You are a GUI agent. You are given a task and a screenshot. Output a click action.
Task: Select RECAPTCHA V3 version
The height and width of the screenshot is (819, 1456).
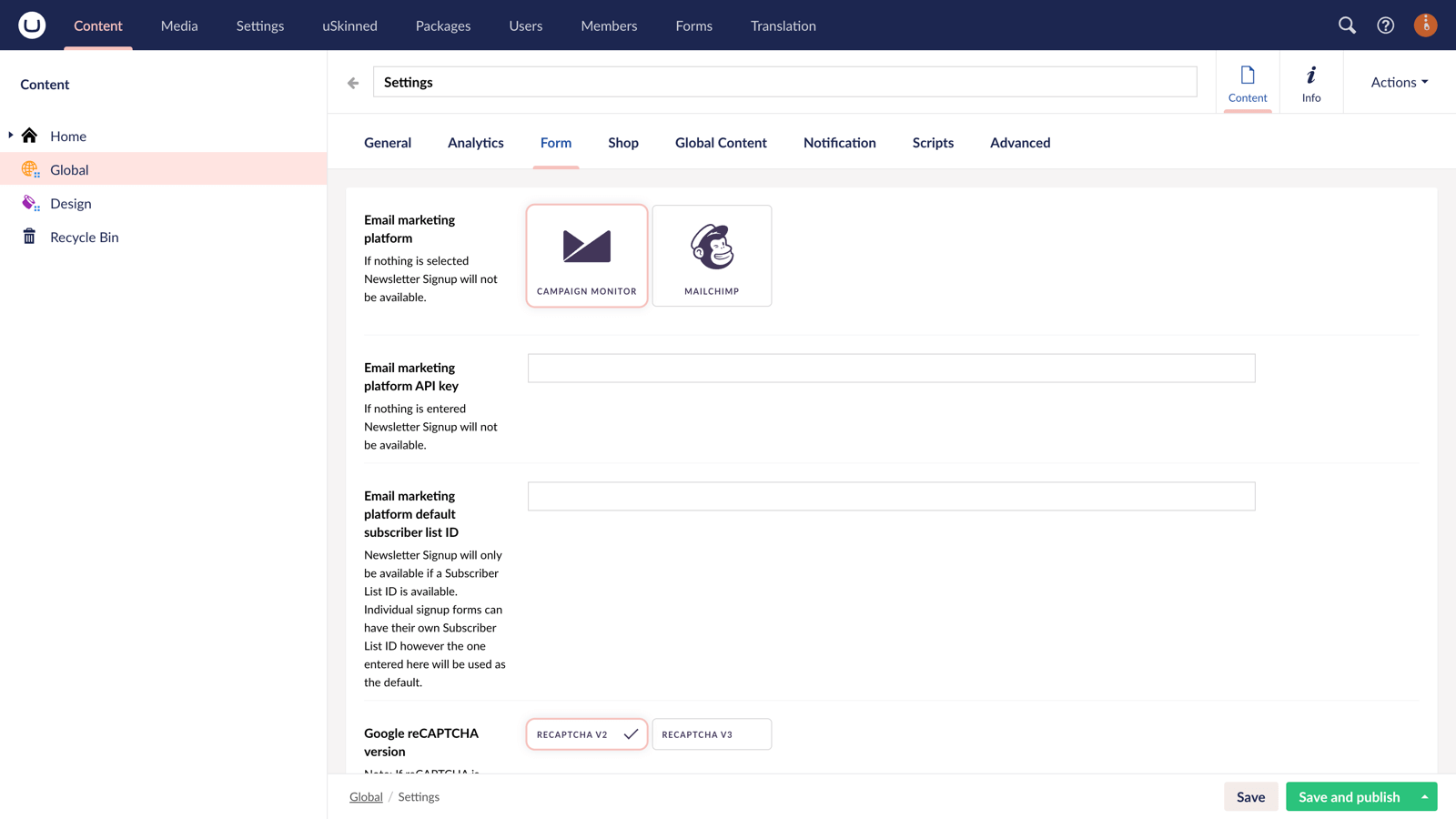click(x=712, y=734)
